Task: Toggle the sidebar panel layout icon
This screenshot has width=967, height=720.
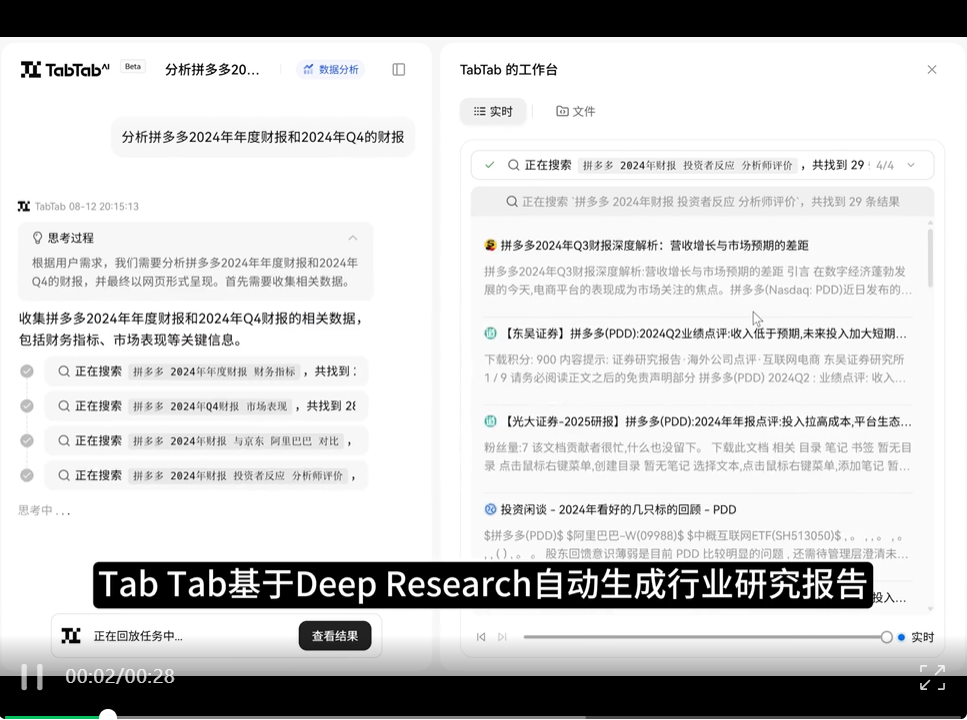Action: point(399,70)
